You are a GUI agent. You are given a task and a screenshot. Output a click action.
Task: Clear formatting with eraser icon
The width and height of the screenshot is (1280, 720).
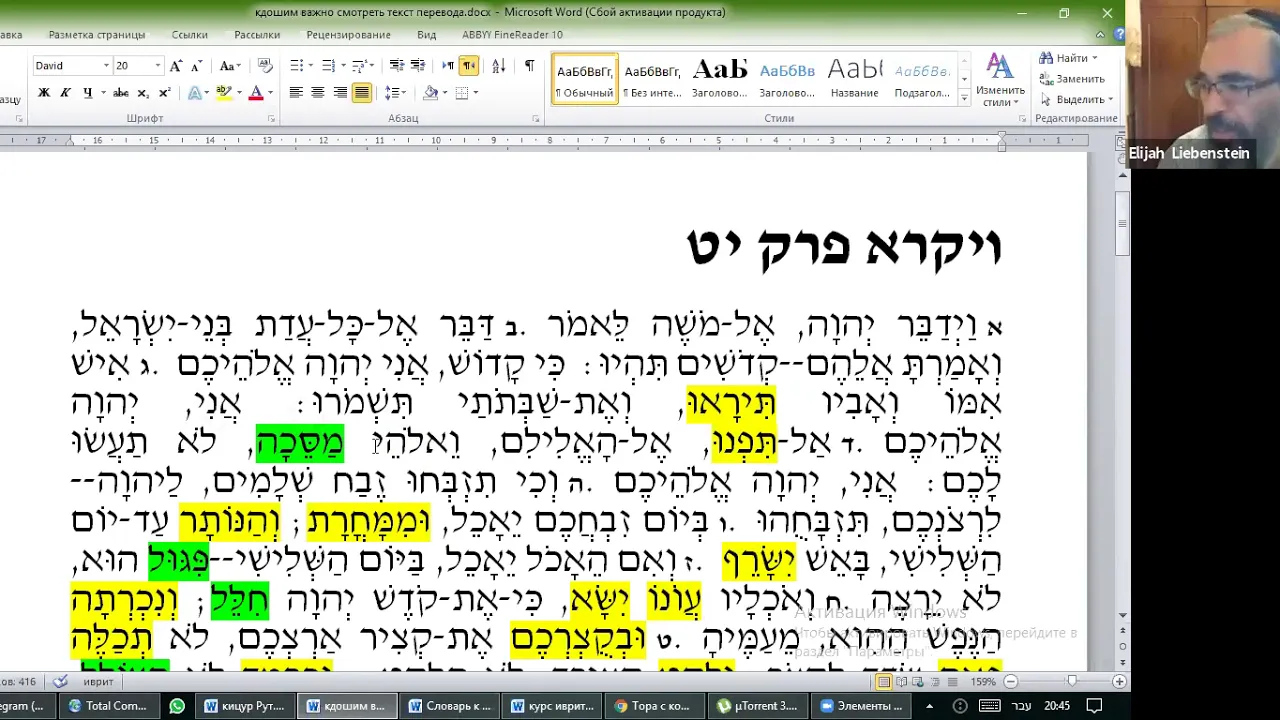(x=265, y=66)
